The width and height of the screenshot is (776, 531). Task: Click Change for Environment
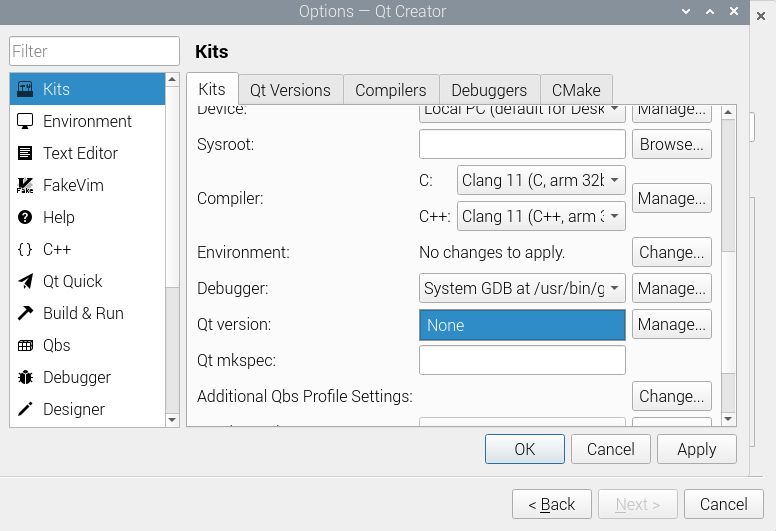[672, 252]
